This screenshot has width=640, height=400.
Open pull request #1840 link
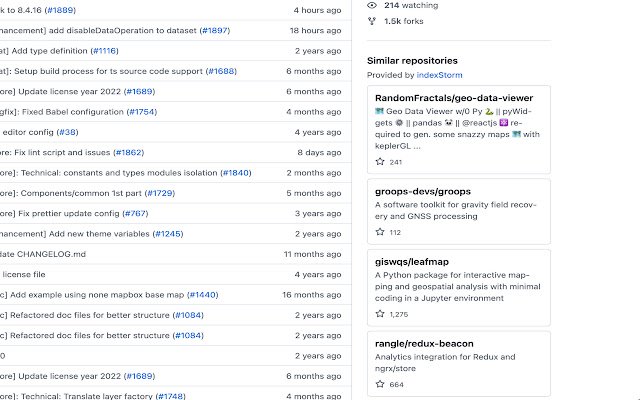pos(236,173)
